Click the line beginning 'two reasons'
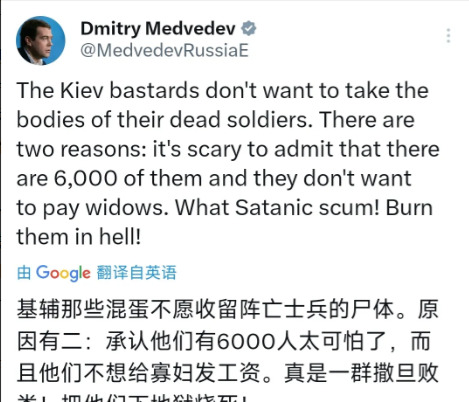 228,149
